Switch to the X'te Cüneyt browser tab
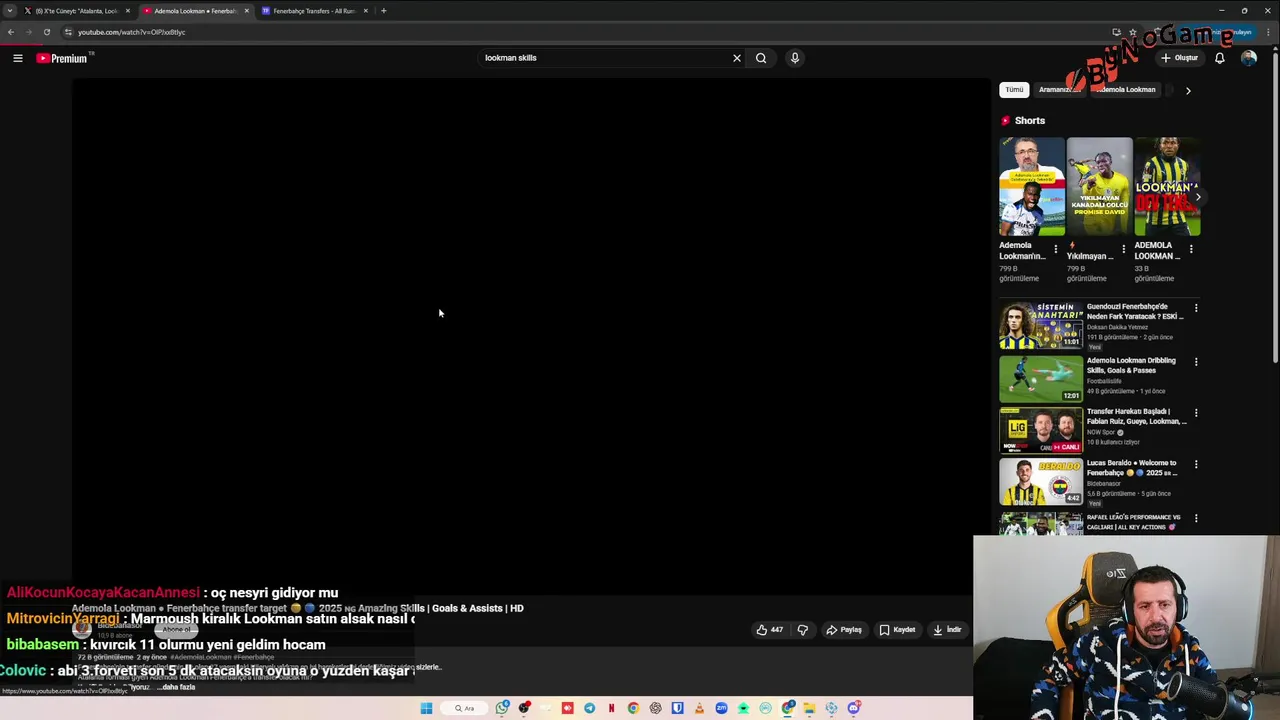This screenshot has height=720, width=1280. (x=77, y=11)
